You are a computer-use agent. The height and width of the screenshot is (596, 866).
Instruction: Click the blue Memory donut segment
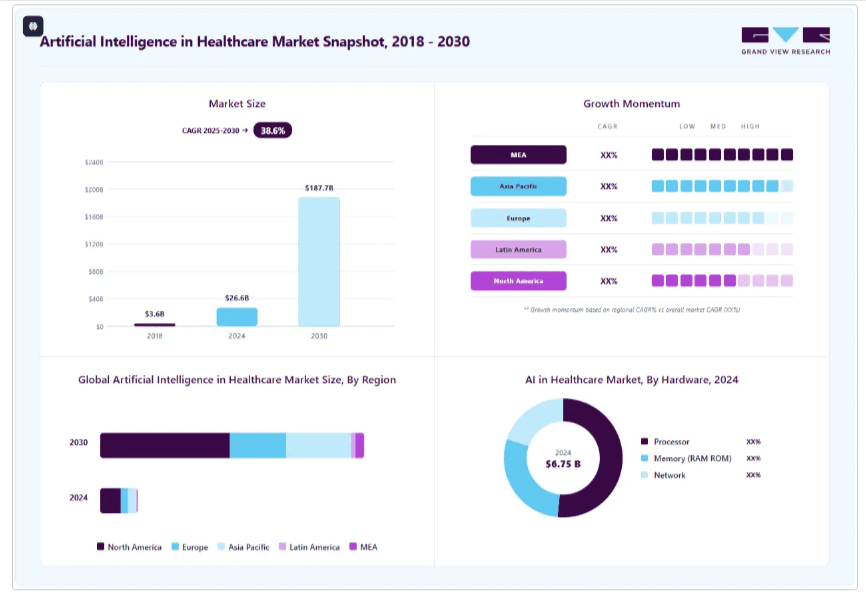[x=522, y=482]
